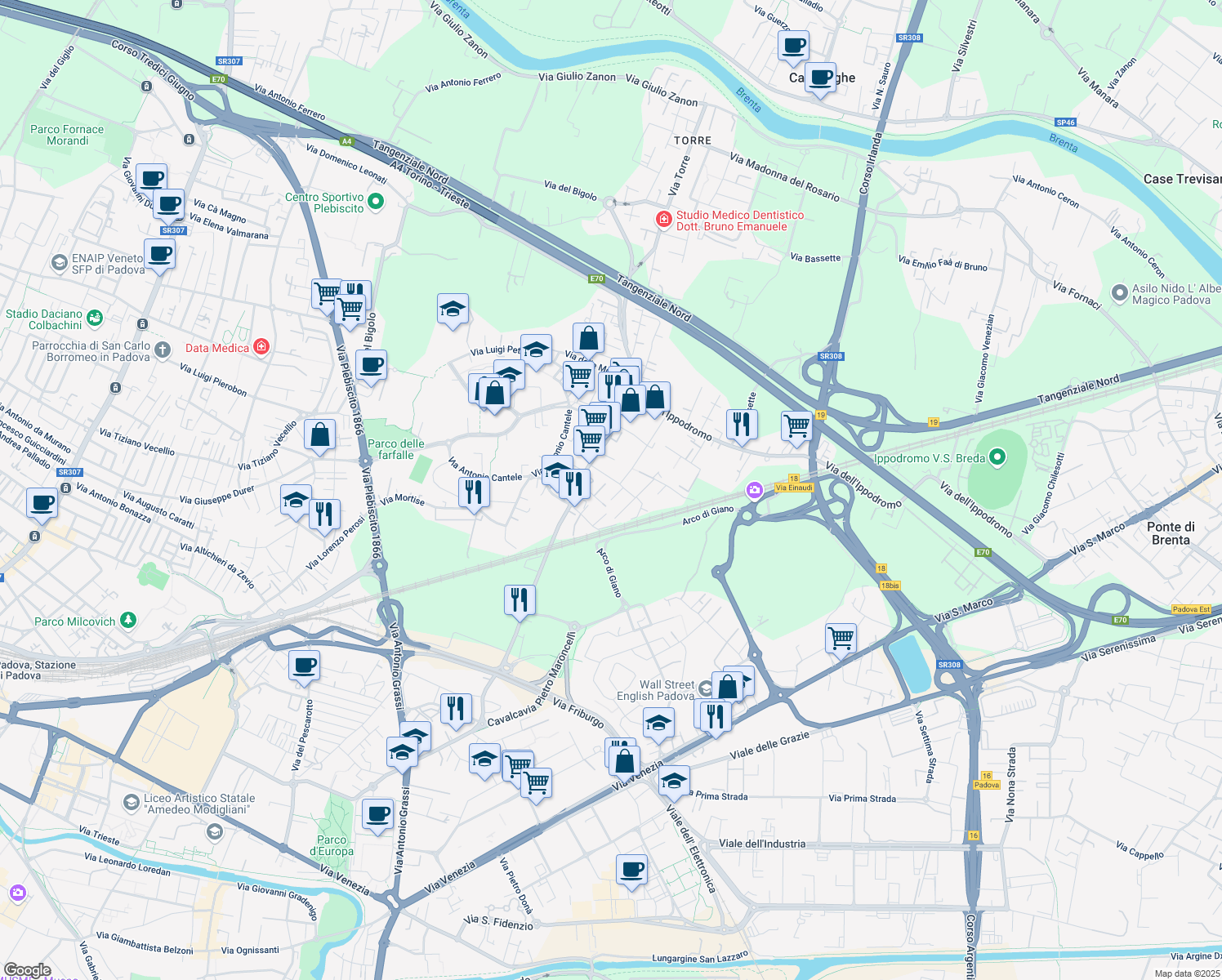Screen dimensions: 1222x980
Task: Click the Padova Est exit label
Action: [x=1191, y=609]
